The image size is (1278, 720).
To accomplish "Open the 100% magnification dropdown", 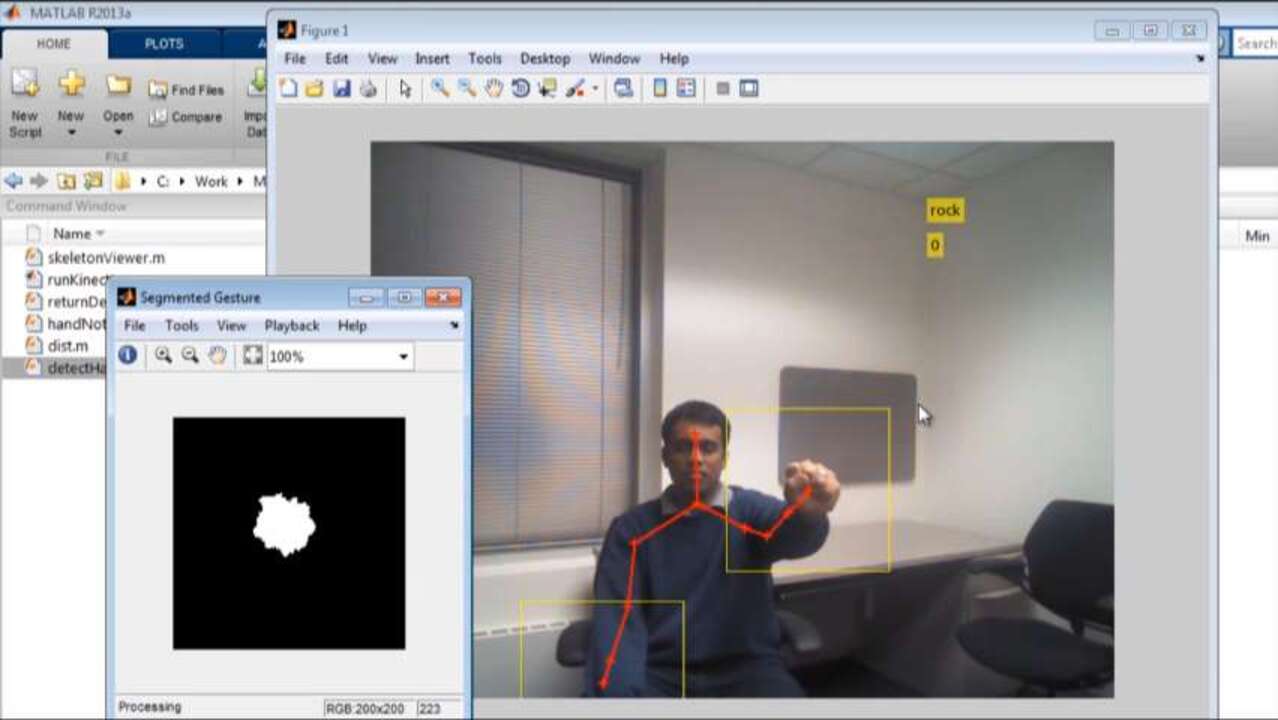I will [x=404, y=357].
